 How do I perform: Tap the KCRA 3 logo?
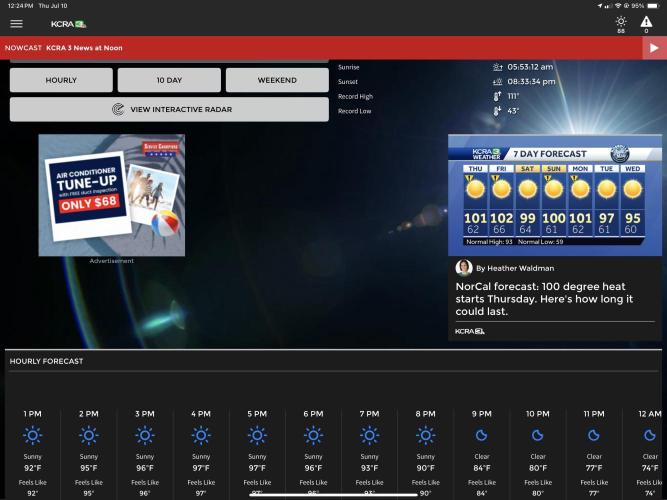[68, 24]
